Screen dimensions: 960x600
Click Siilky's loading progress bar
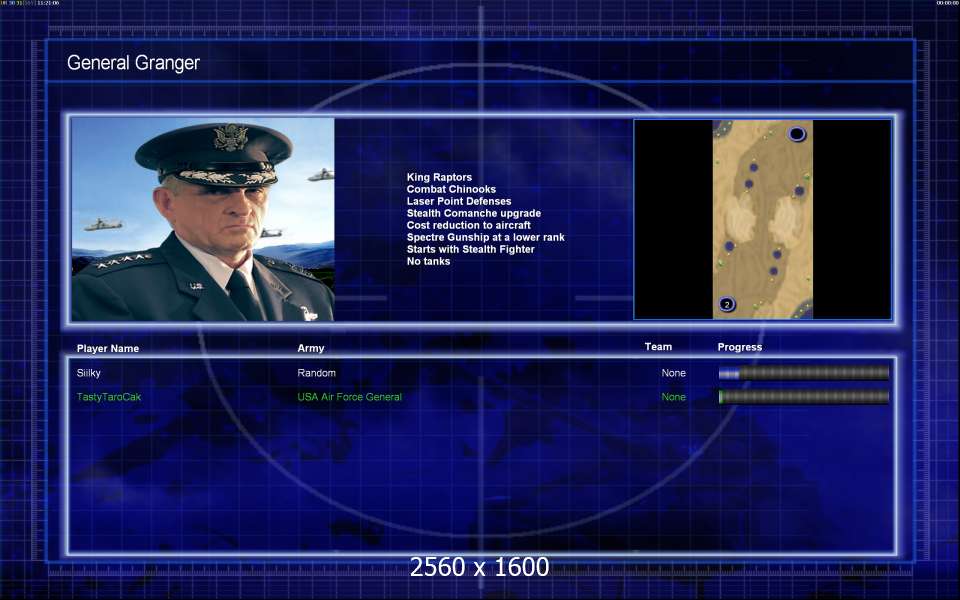[803, 373]
